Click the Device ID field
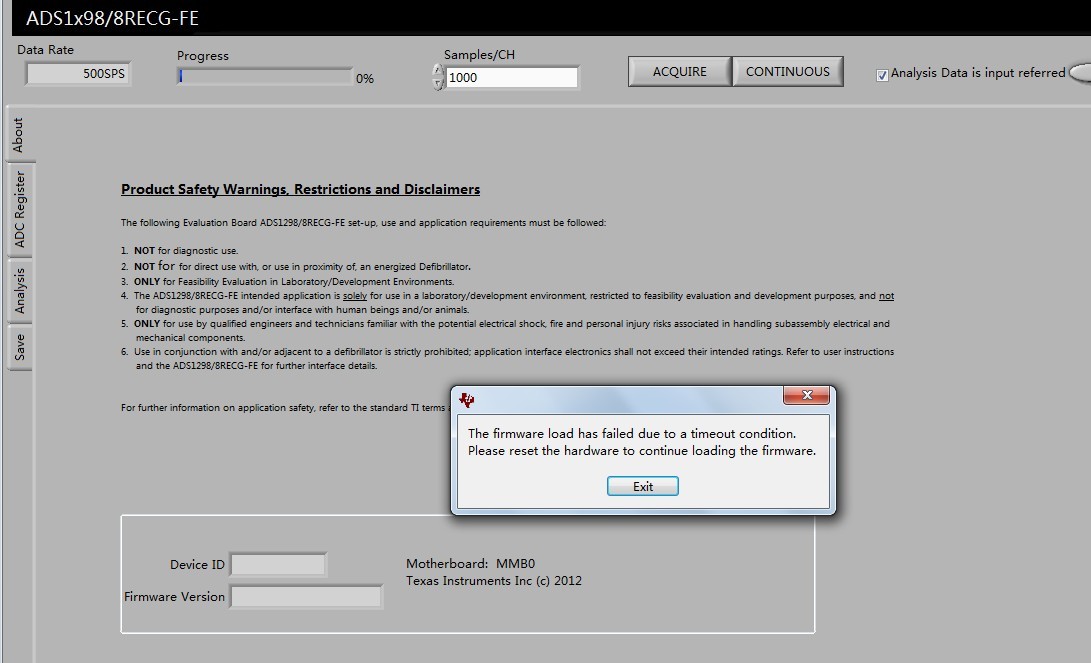 tap(278, 564)
